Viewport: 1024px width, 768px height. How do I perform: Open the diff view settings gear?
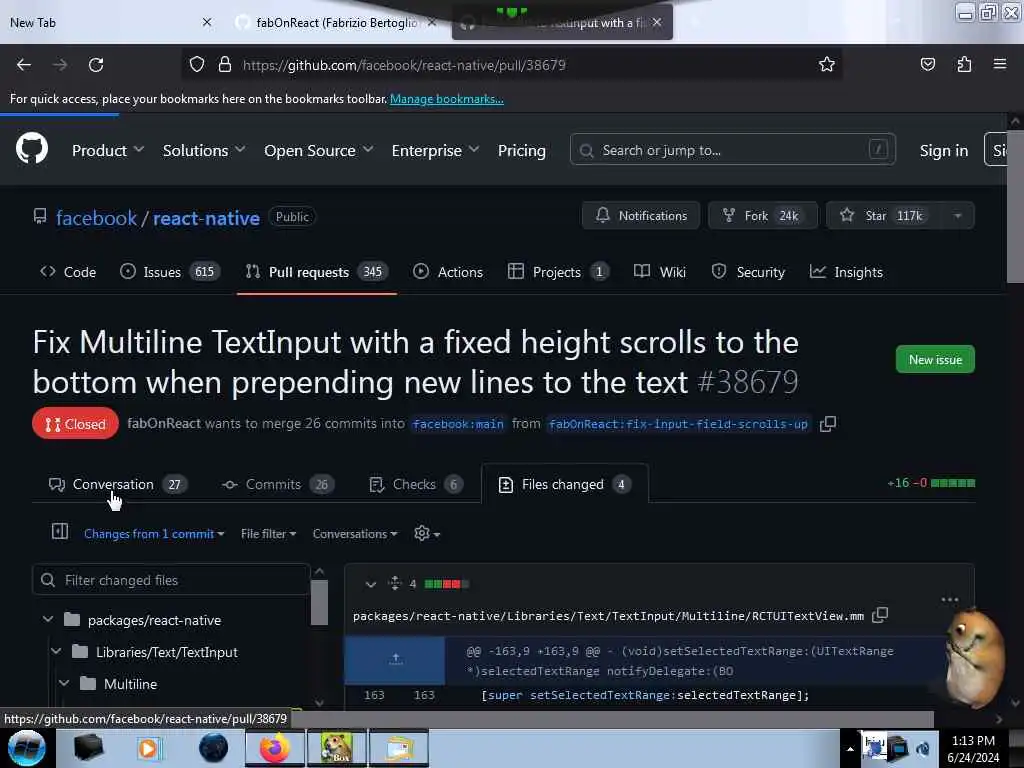426,534
